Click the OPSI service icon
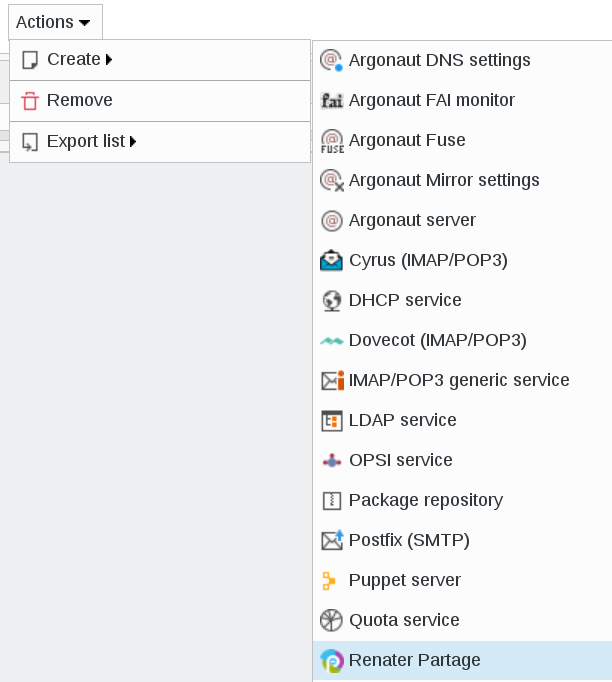This screenshot has height=682, width=612. pyautogui.click(x=332, y=461)
